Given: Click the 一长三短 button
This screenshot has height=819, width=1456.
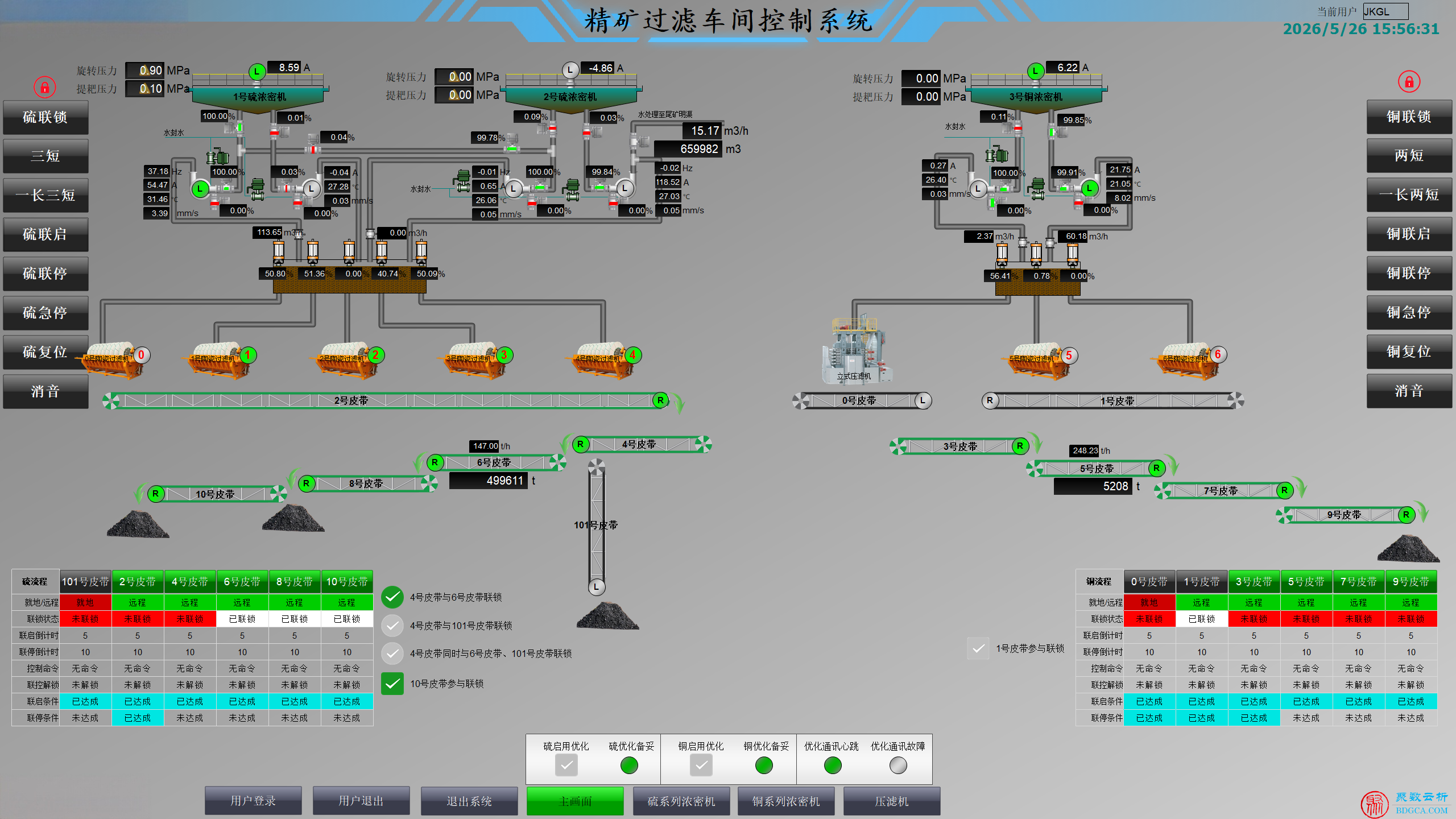Looking at the screenshot, I should pyautogui.click(x=45, y=196).
